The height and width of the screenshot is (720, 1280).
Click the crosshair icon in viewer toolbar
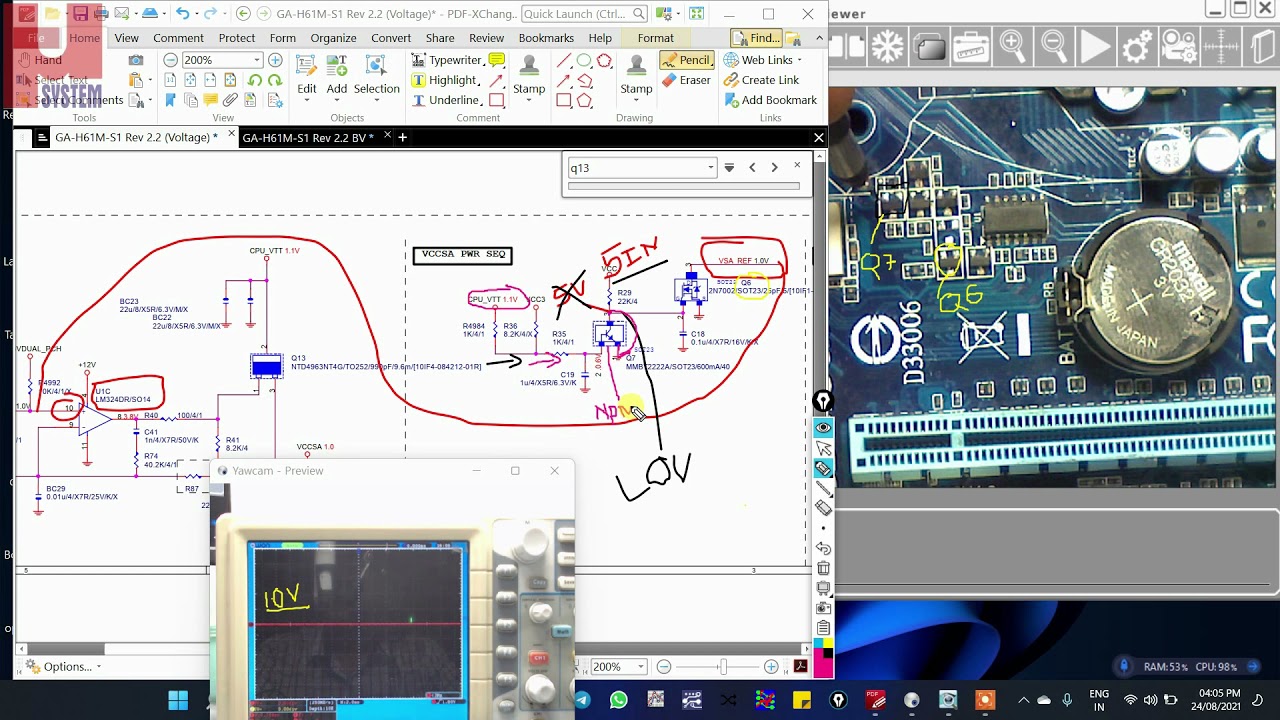click(x=1221, y=47)
